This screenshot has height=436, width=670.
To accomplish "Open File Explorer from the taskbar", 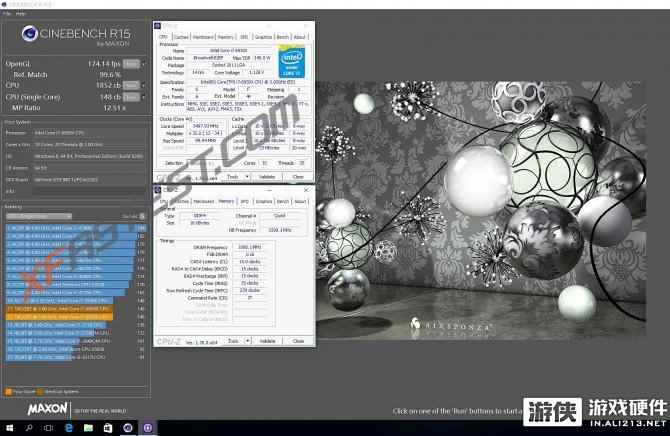I will click(88, 428).
